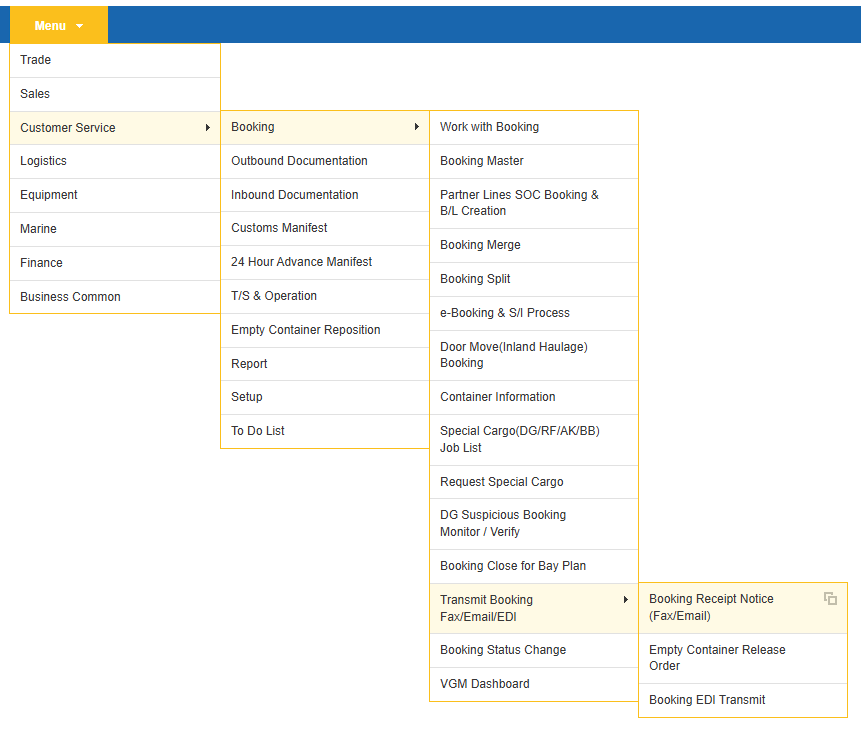The width and height of the screenshot is (861, 732).
Task: Open Booking Master
Action: pos(534,161)
